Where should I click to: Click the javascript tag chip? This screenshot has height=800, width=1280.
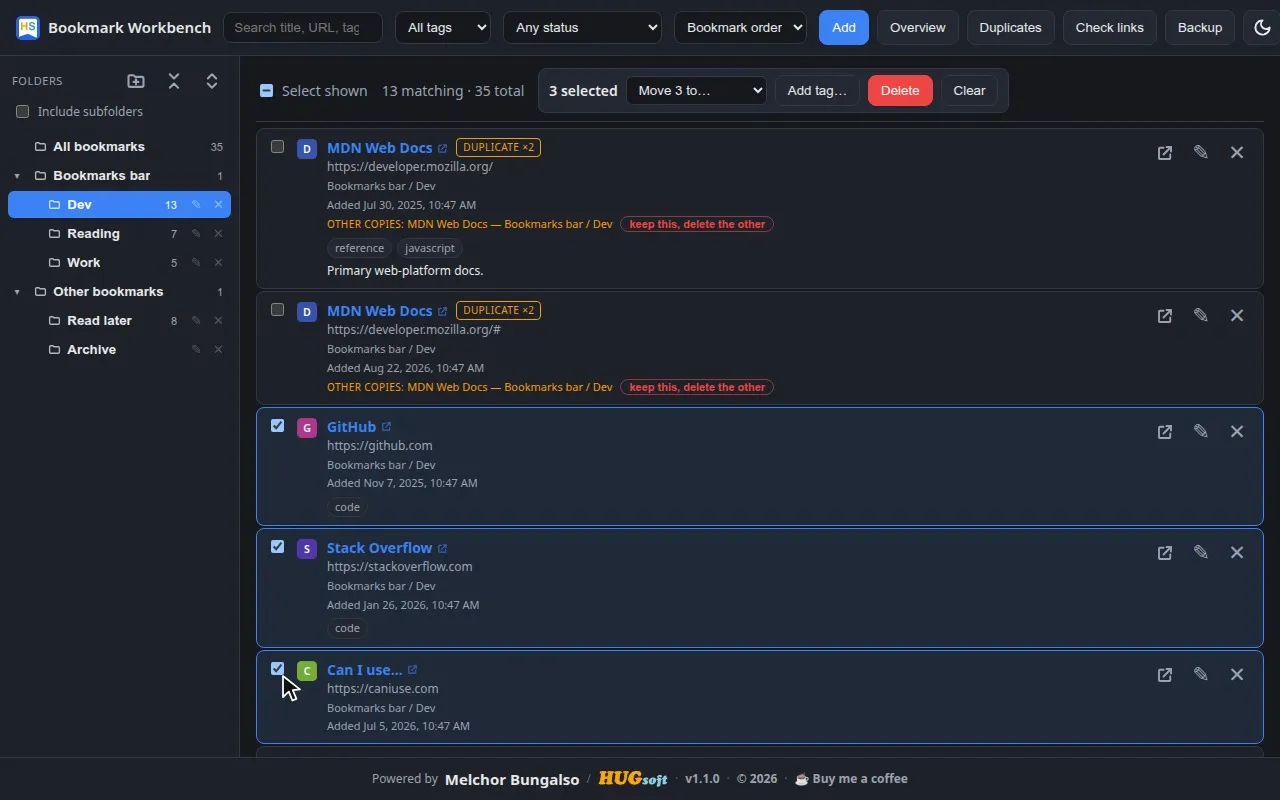430,248
